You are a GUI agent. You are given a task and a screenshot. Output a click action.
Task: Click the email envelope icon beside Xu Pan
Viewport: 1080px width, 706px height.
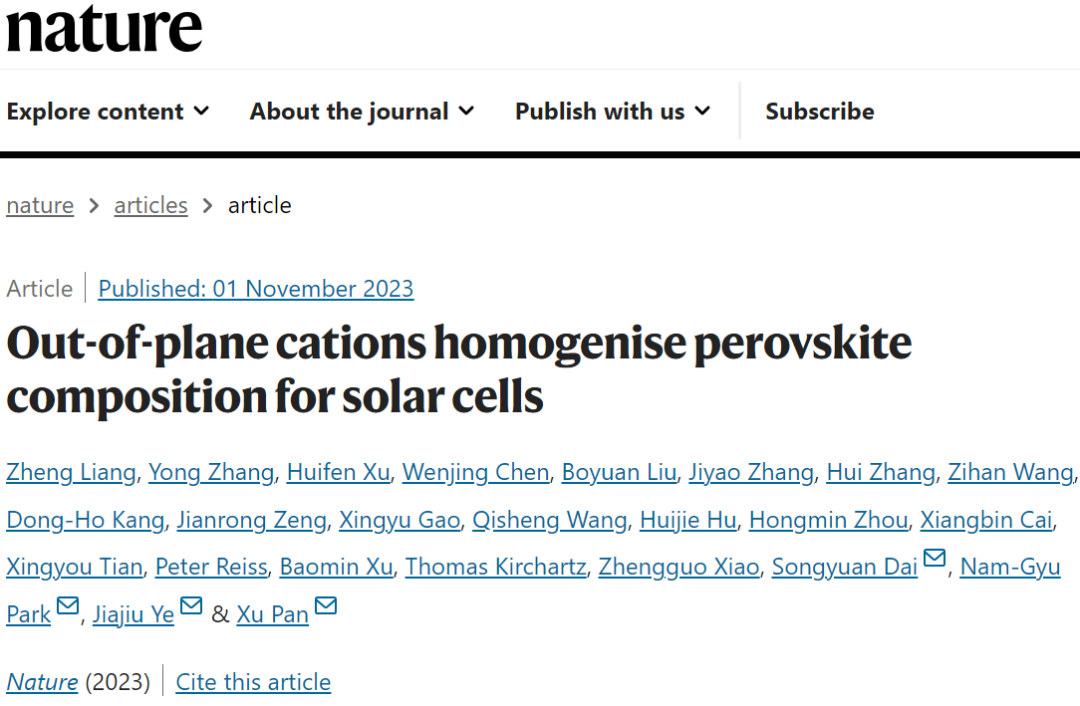pos(325,605)
